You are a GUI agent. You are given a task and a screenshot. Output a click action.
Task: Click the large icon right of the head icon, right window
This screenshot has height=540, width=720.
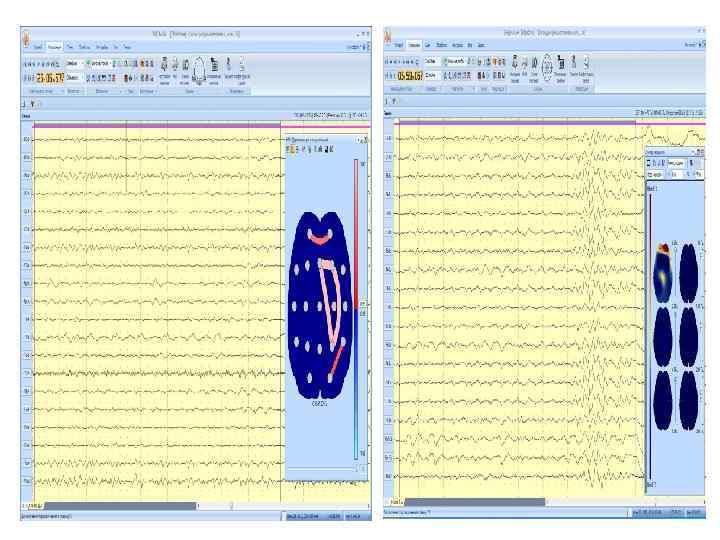[560, 64]
